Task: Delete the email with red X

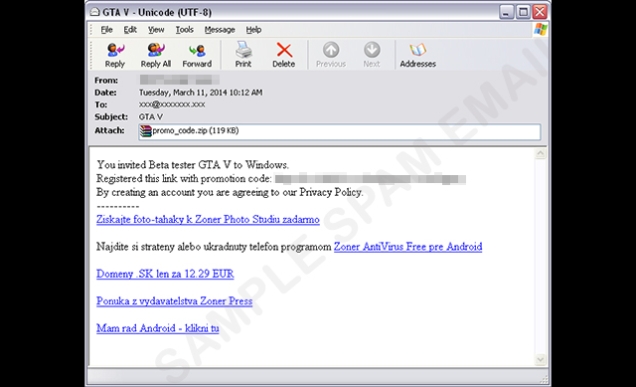Action: (x=284, y=56)
